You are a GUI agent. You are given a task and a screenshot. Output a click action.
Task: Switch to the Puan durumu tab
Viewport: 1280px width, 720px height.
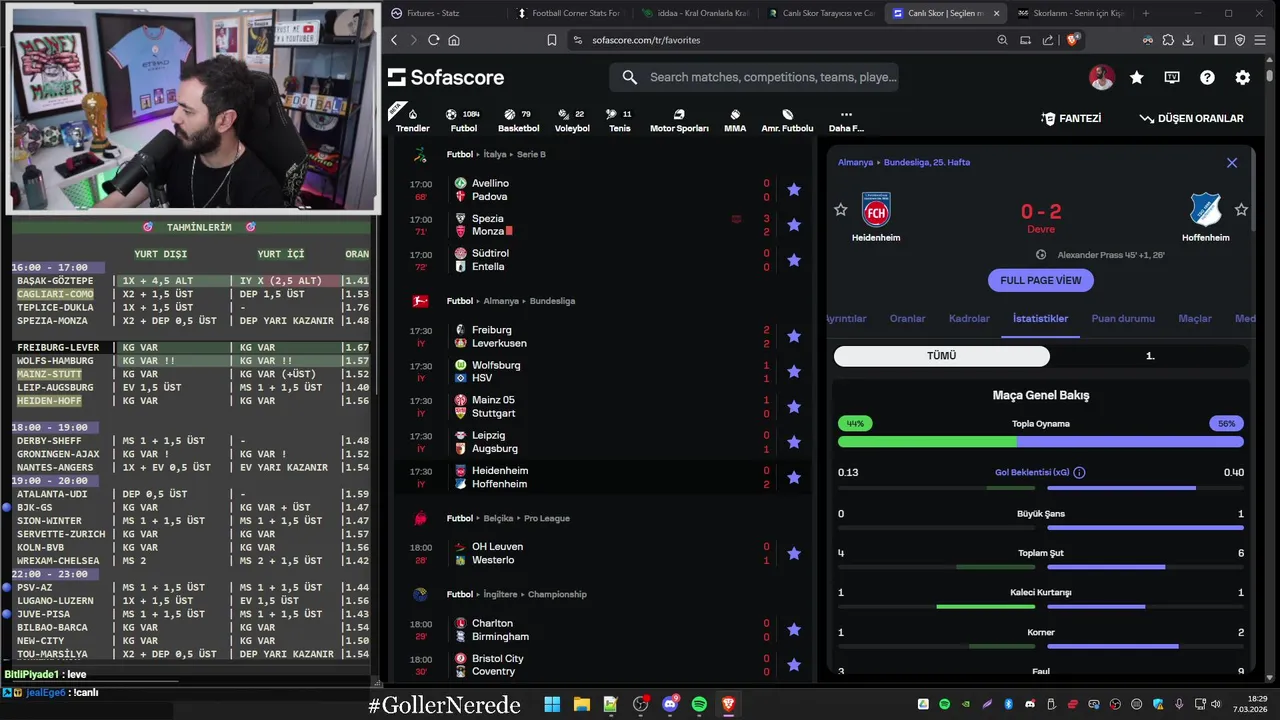coord(1123,319)
